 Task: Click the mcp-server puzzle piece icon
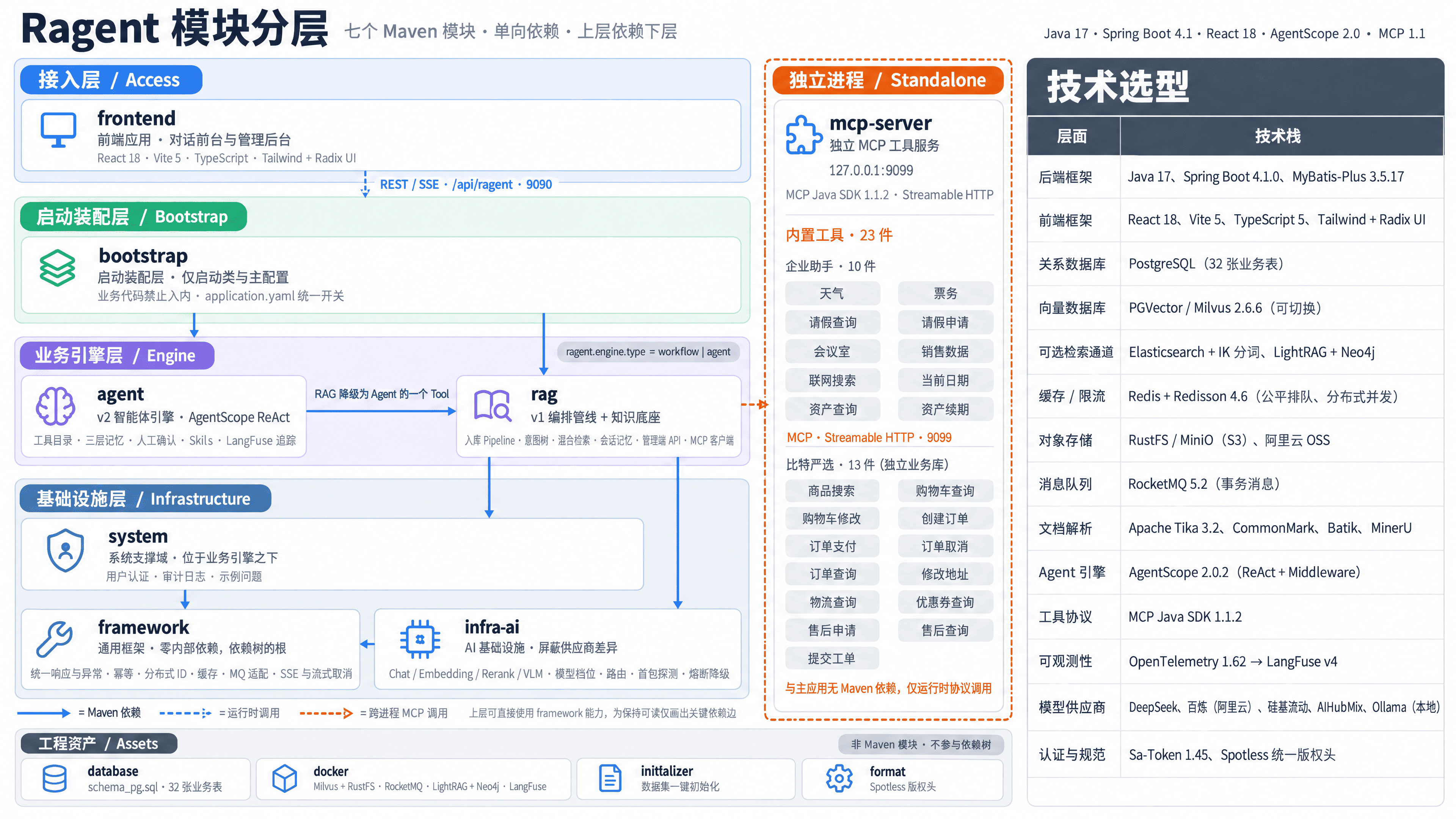tap(803, 135)
